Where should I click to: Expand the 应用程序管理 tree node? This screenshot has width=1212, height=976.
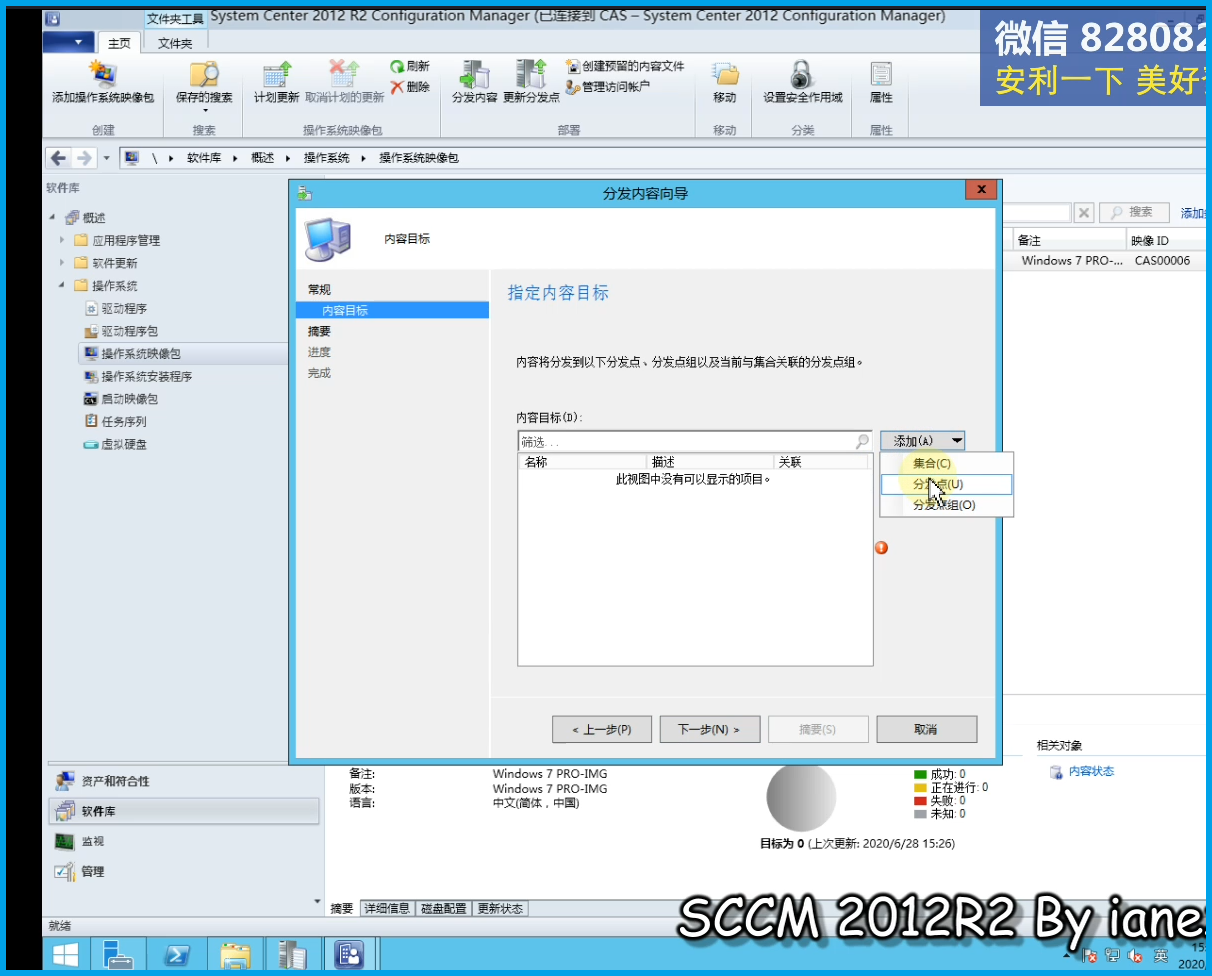tap(62, 240)
